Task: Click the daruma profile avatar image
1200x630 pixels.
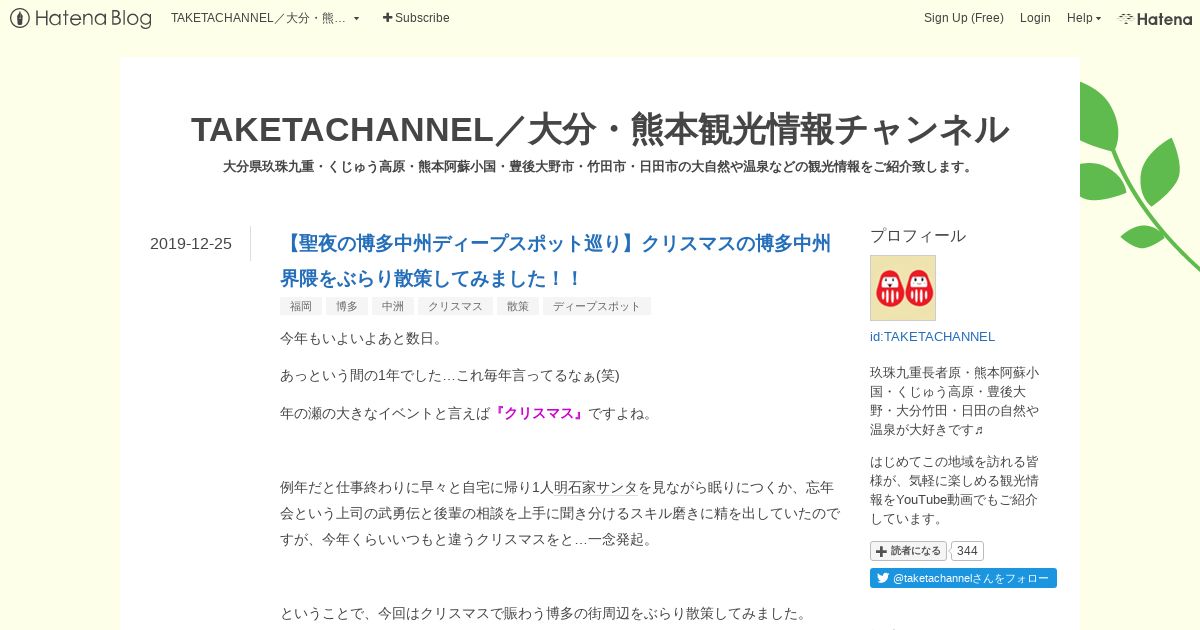Action: 903,288
